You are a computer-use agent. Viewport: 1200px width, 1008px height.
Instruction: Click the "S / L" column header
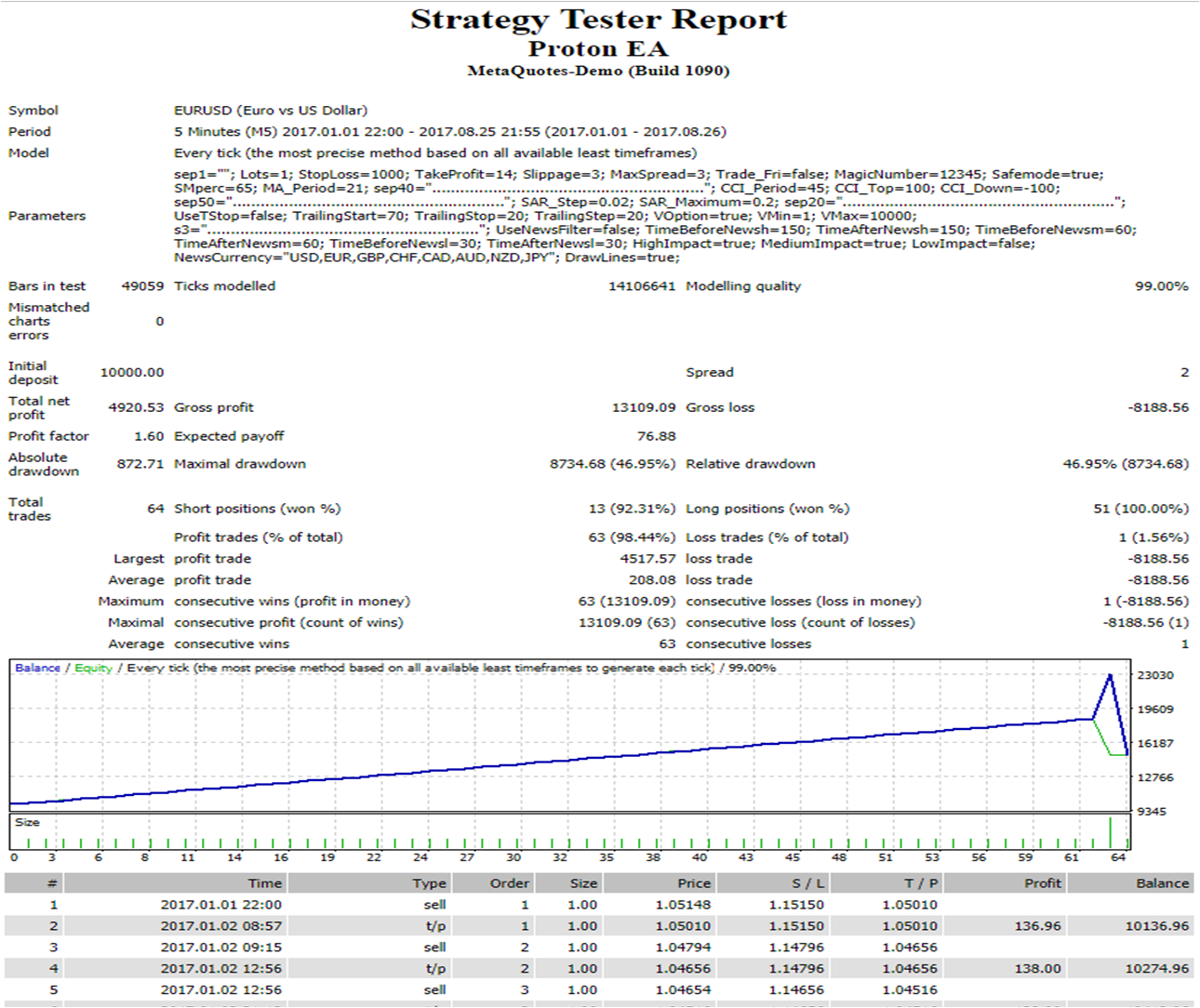(x=807, y=884)
